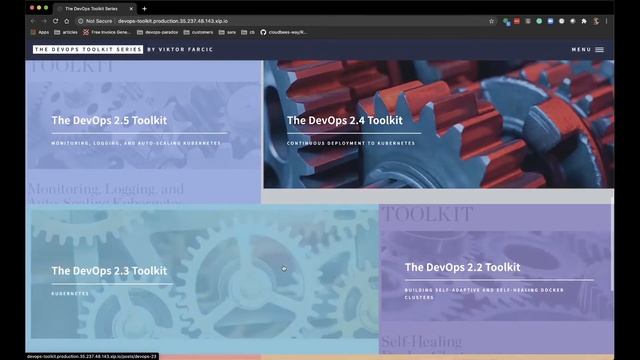Expand the customers bookmark folder
Image resolution: width=640 pixels, height=360 pixels.
pyautogui.click(x=198, y=32)
